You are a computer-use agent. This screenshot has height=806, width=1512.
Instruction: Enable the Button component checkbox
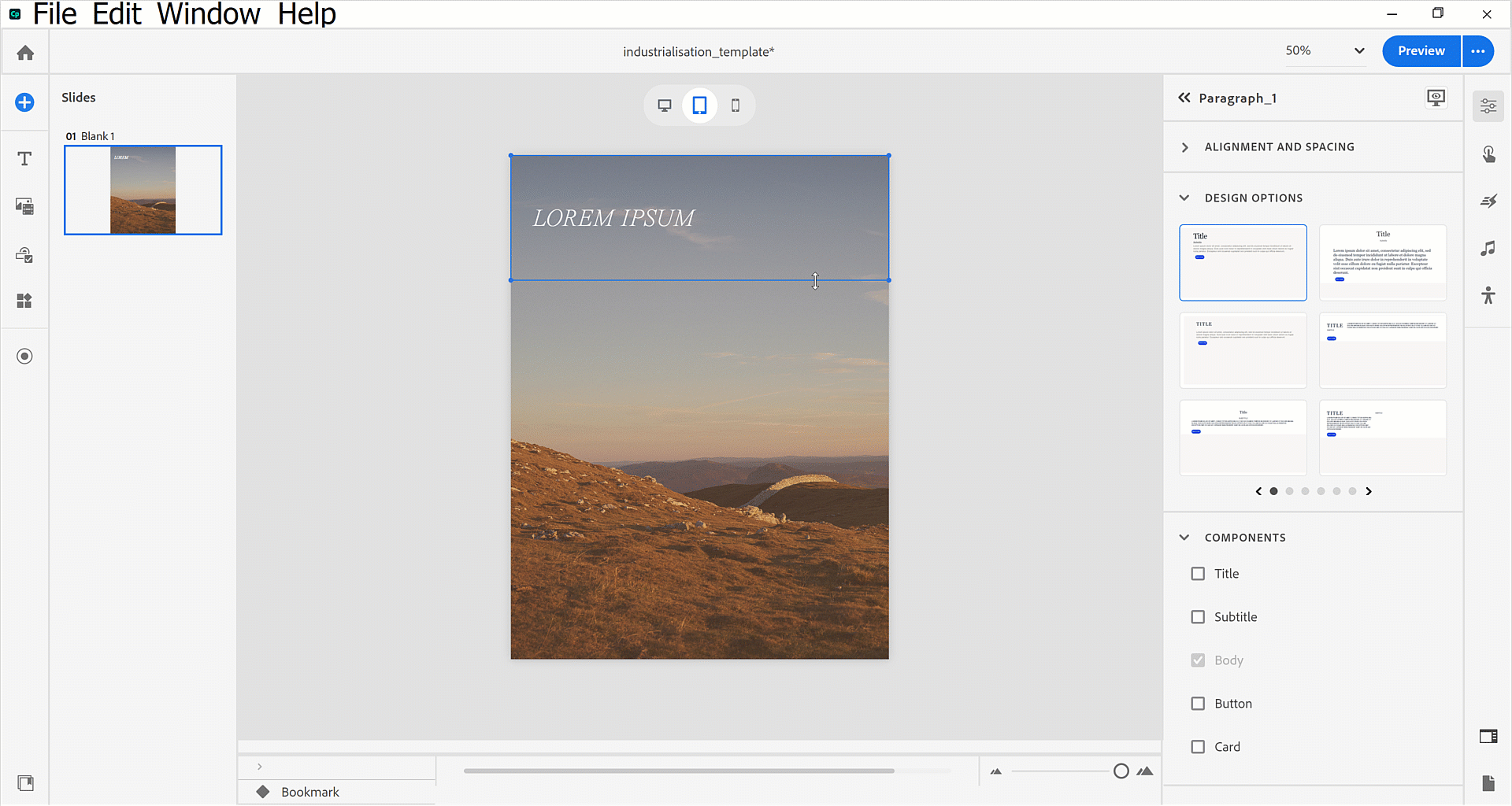pos(1198,704)
